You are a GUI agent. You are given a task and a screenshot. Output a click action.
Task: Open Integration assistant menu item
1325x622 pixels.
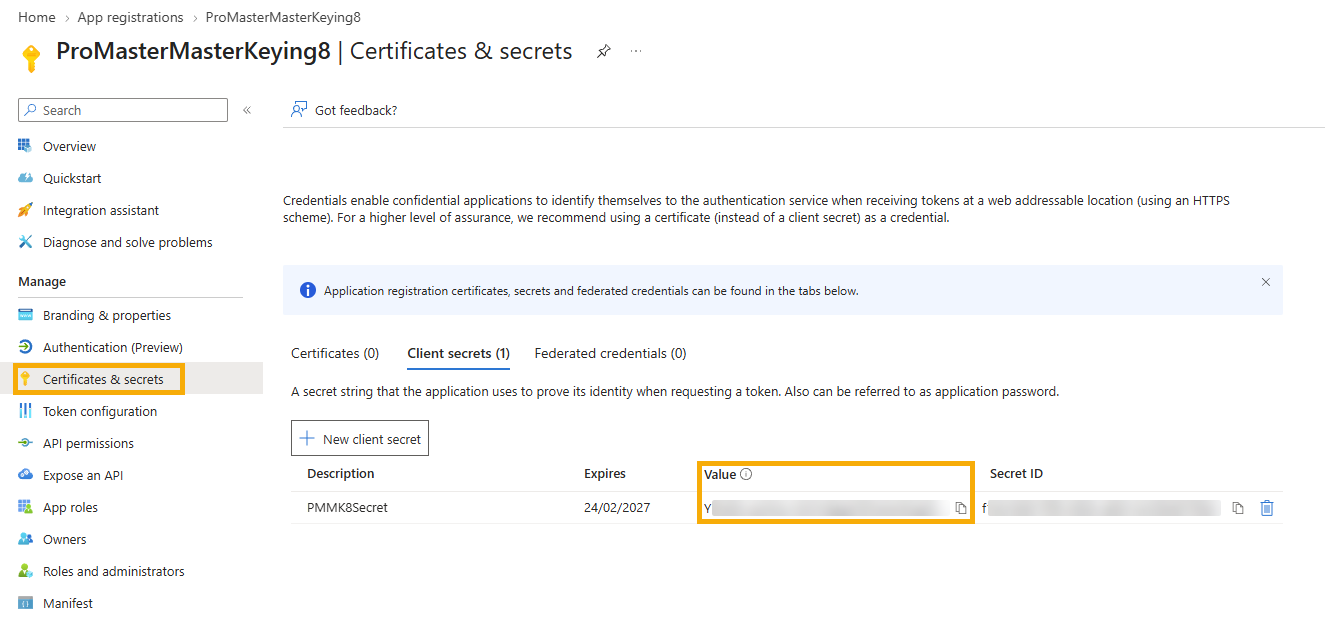click(x=101, y=210)
